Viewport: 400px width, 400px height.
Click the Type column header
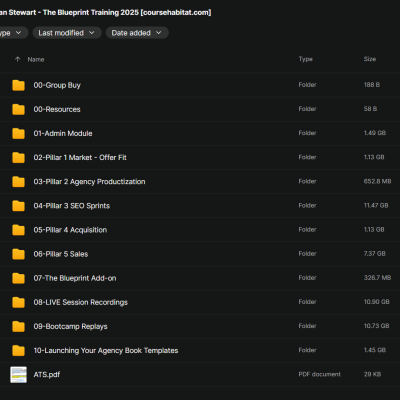pos(306,59)
